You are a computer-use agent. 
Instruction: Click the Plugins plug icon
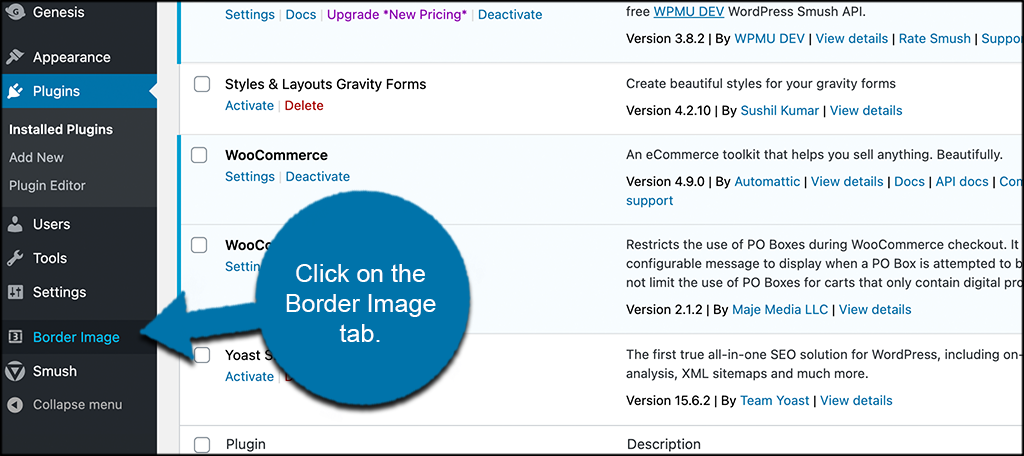14,91
